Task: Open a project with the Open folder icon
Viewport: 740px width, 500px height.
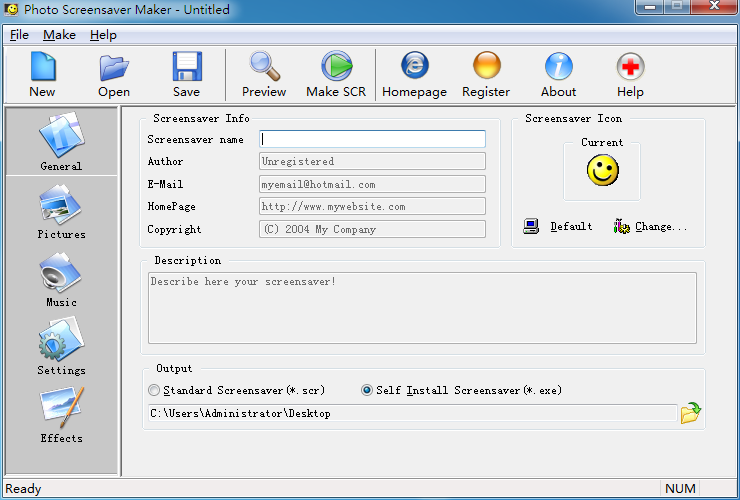Action: pyautogui.click(x=114, y=68)
